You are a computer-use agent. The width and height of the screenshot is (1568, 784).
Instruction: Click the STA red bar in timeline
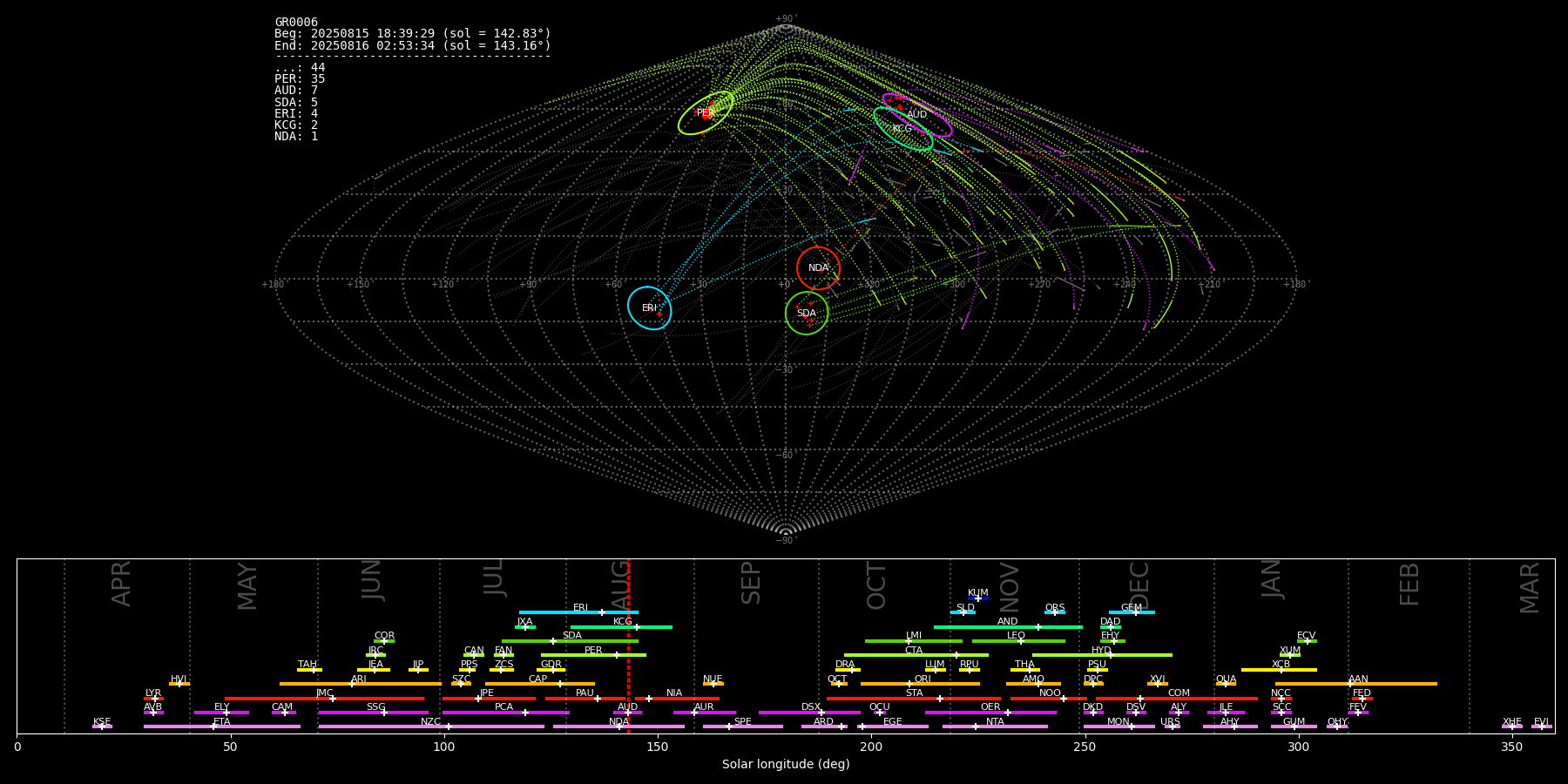coord(914,699)
